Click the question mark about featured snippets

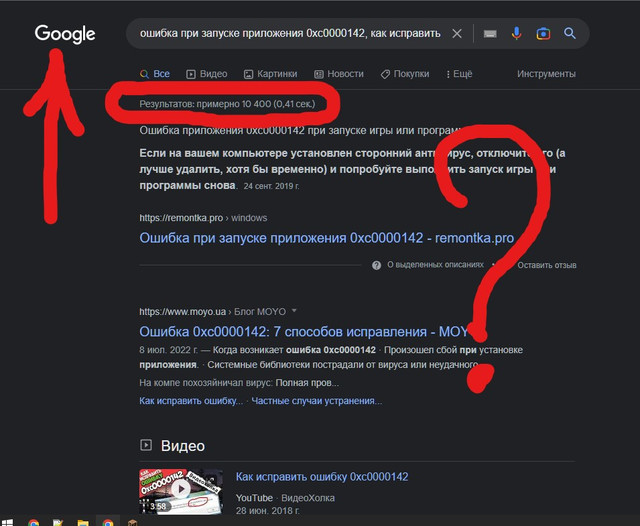[376, 265]
